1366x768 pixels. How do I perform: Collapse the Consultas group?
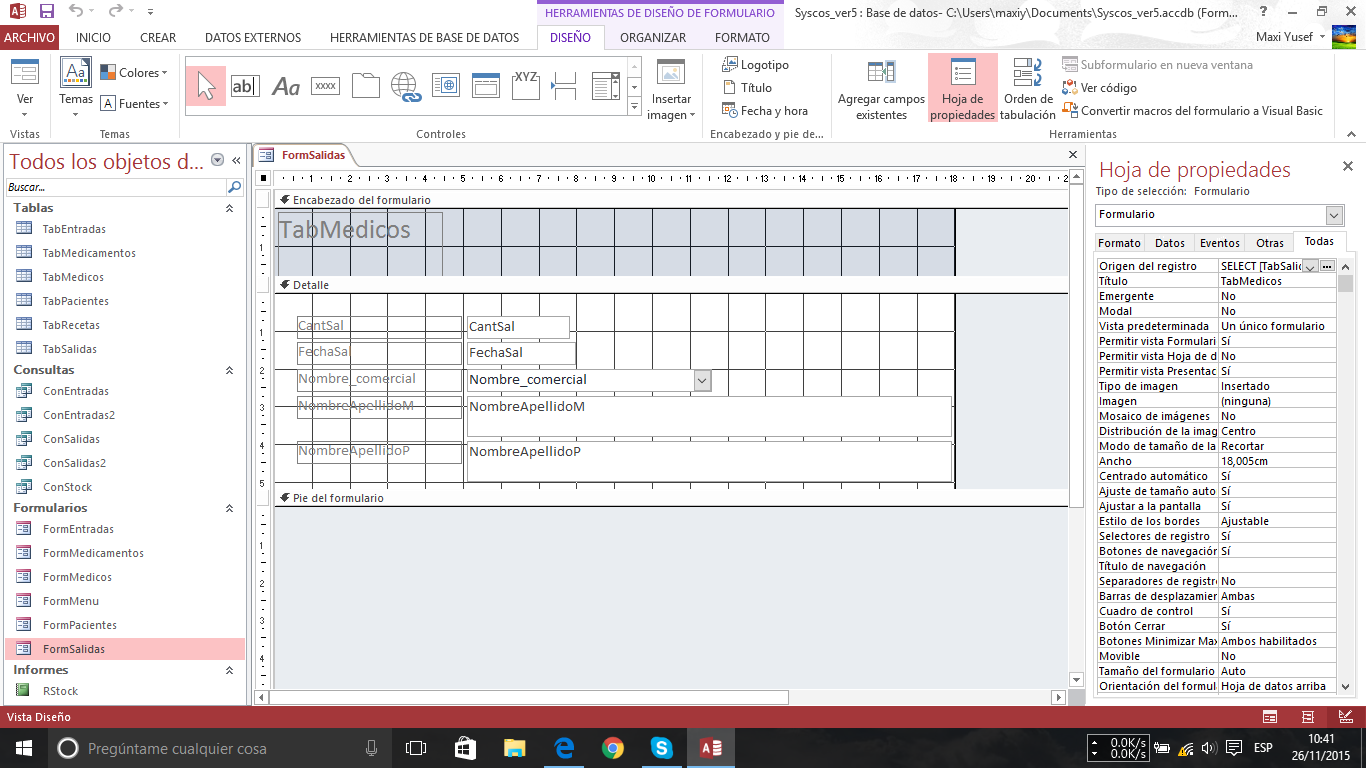229,370
